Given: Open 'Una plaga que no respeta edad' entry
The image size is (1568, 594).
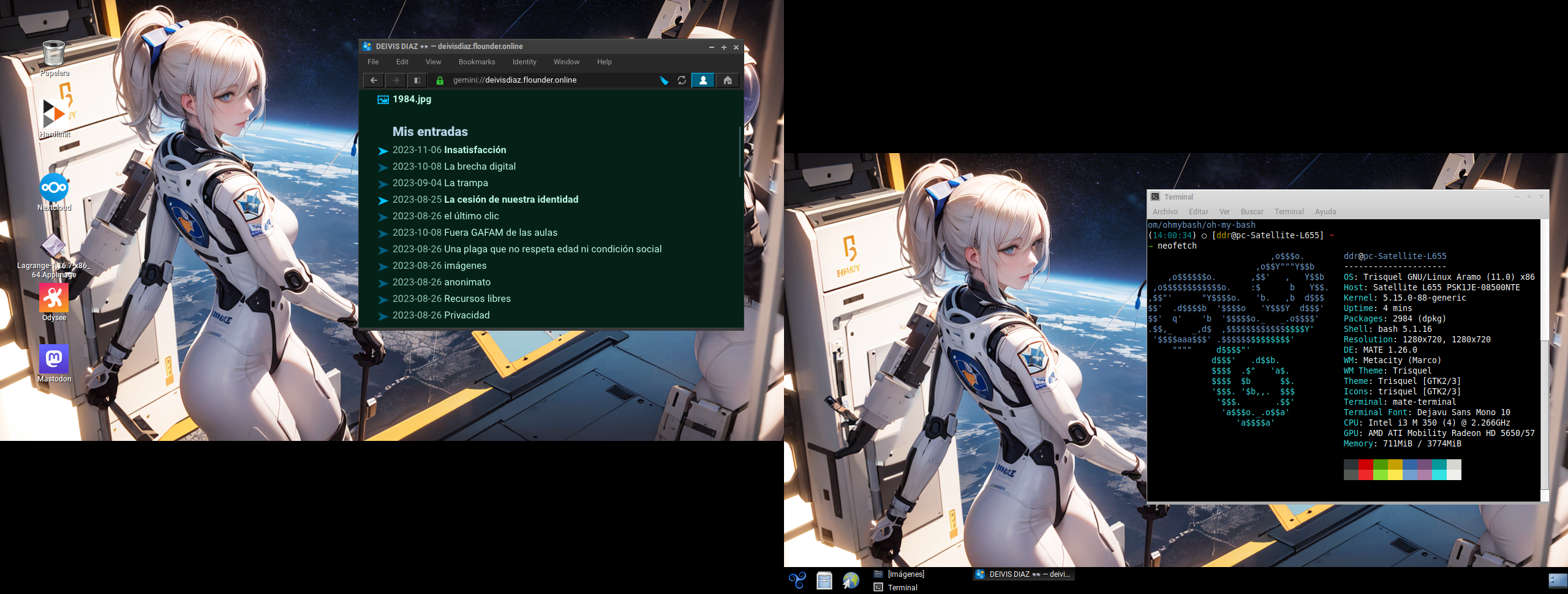Looking at the screenshot, I should 552,249.
